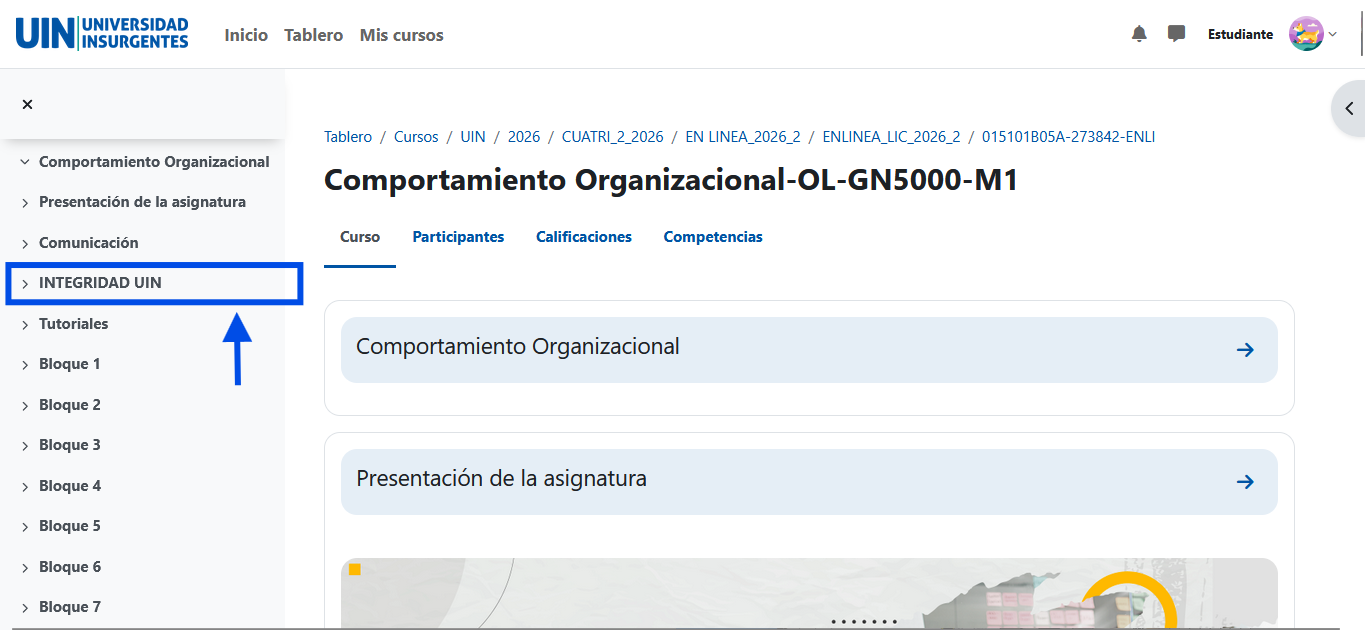
Task: Open the Competencias tab
Action: tap(712, 237)
